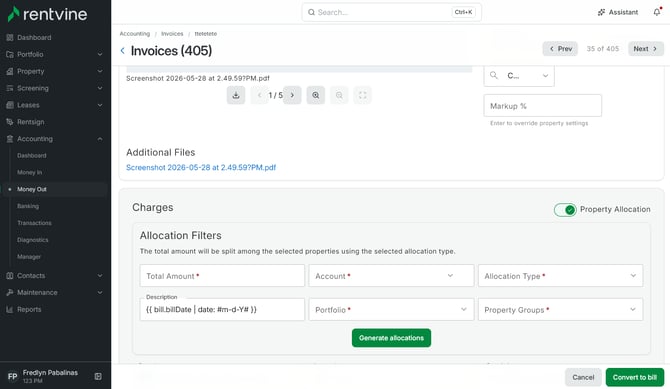The image size is (670, 389).
Task: Click the Total Amount field
Action: coord(222,276)
